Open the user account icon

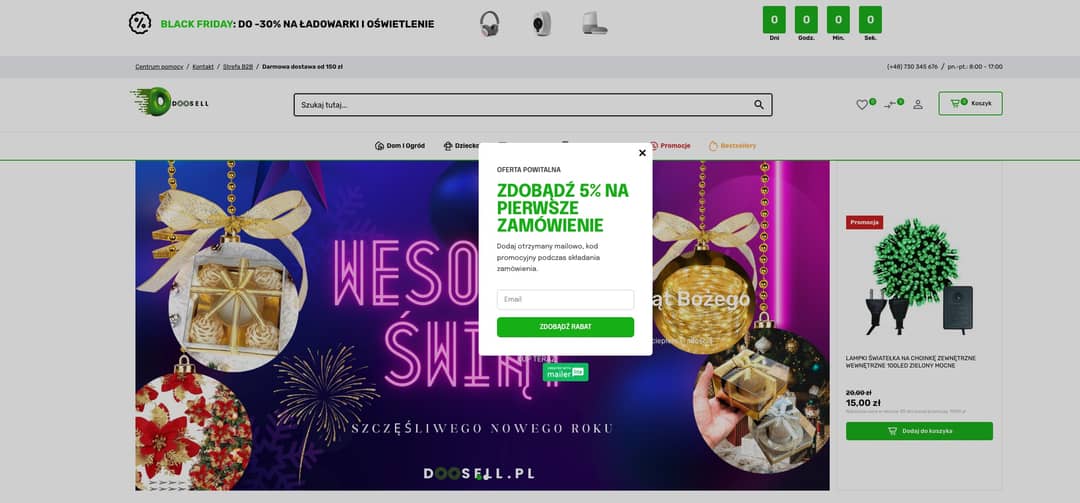[917, 105]
